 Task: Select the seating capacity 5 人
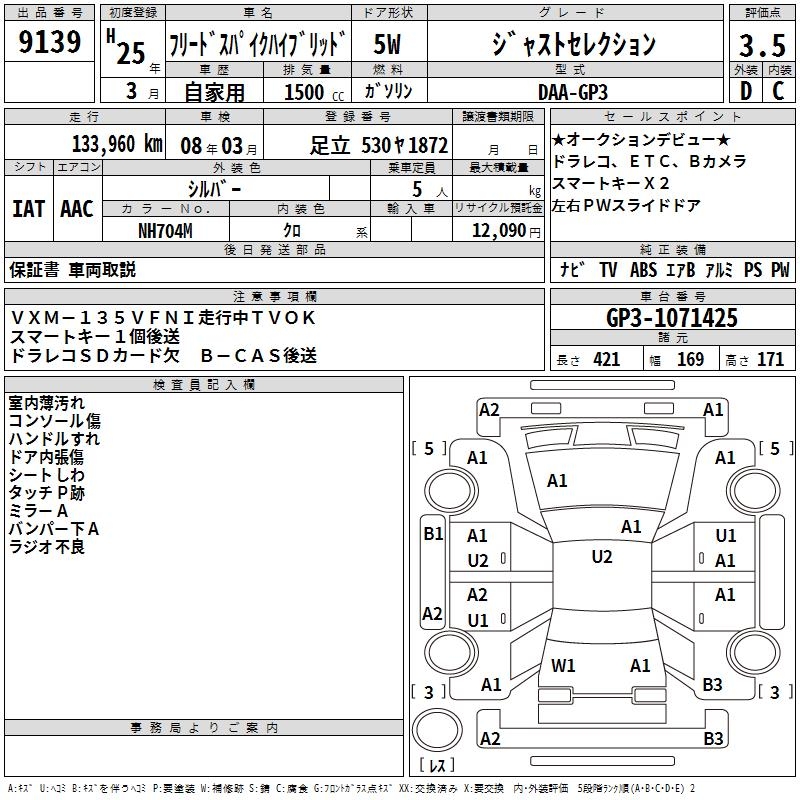430,190
